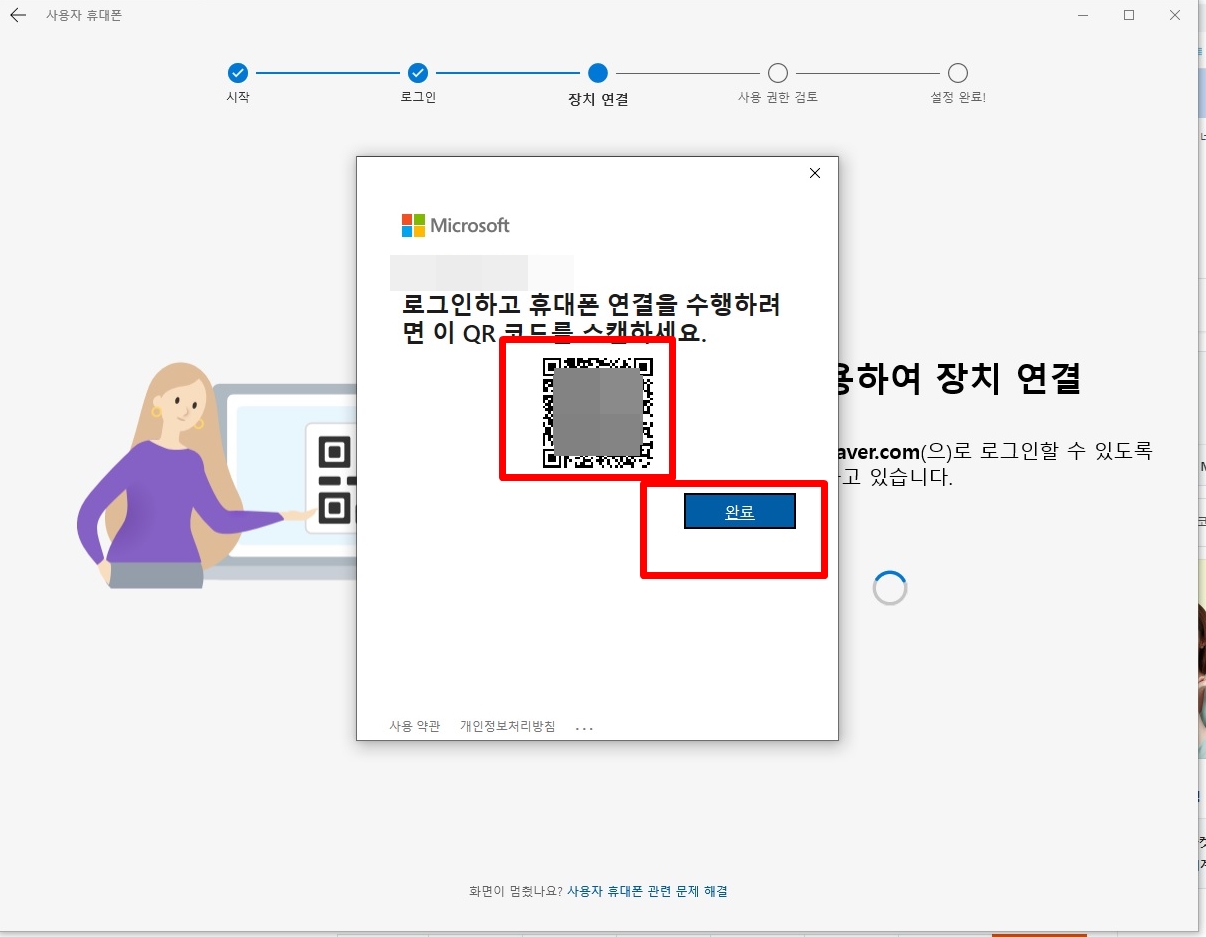This screenshot has width=1206, height=937.
Task: Click the QR code image
Action: (x=598, y=413)
